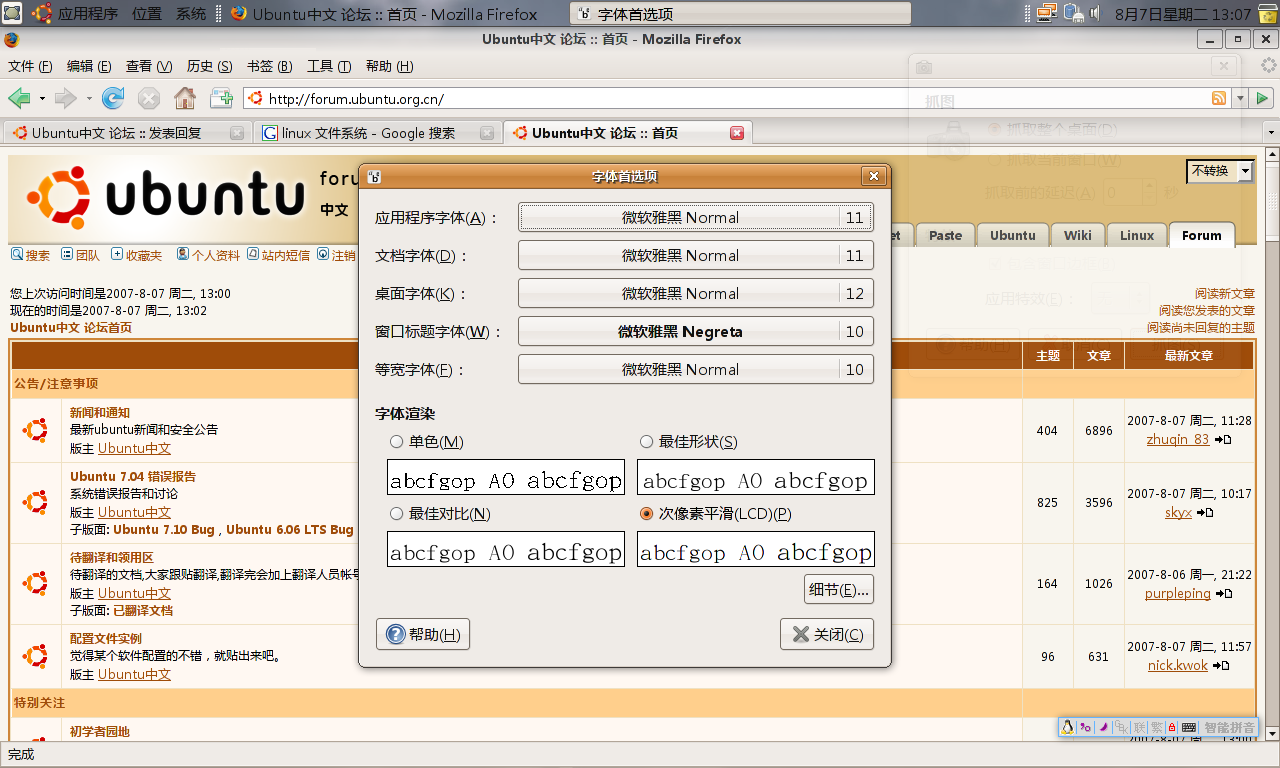The image size is (1280, 768).
Task: Go back with Firefox's green Back arrow
Action: [x=18, y=98]
